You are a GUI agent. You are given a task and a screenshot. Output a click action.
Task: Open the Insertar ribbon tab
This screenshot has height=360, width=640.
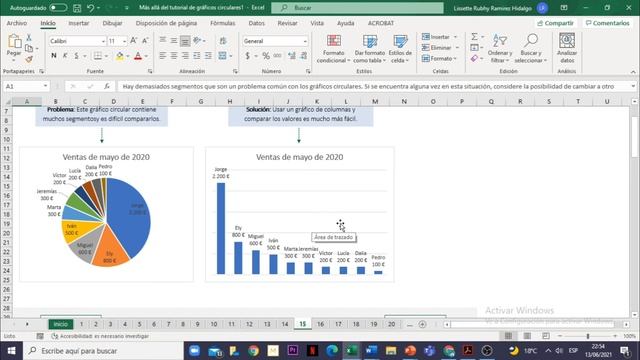point(79,23)
